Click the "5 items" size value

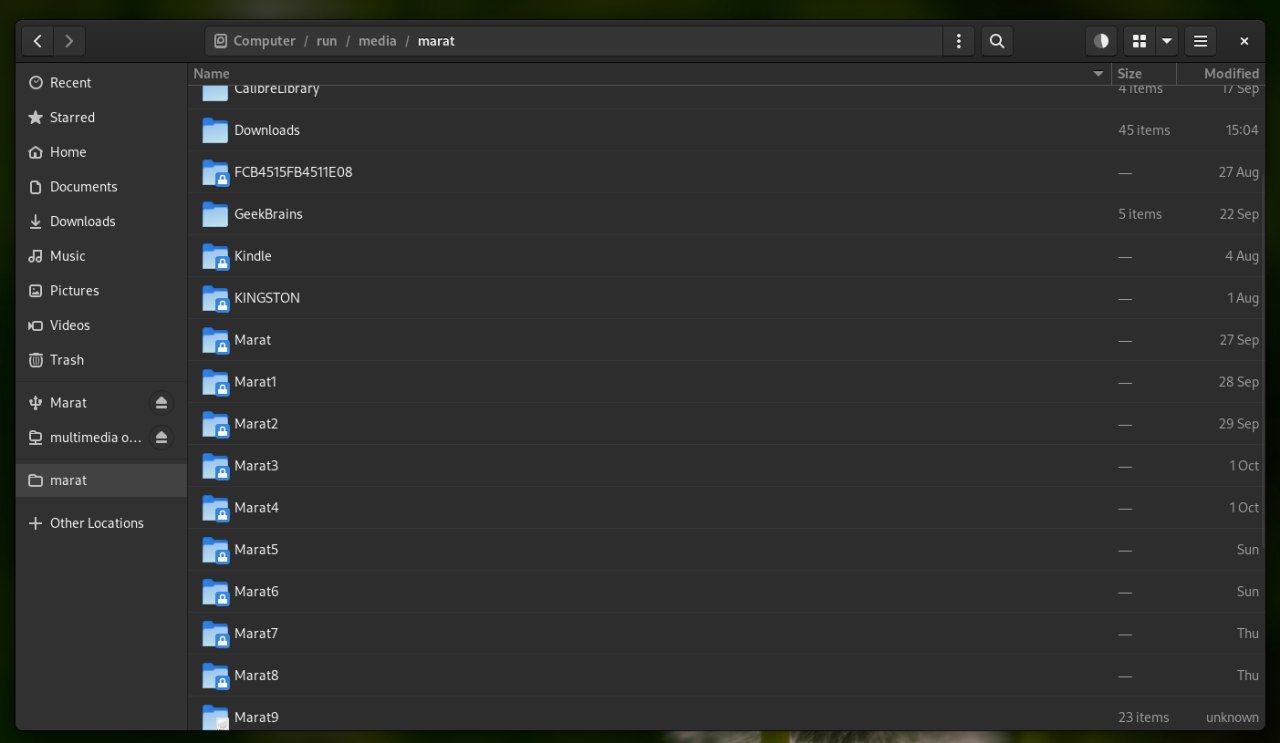click(x=1140, y=214)
